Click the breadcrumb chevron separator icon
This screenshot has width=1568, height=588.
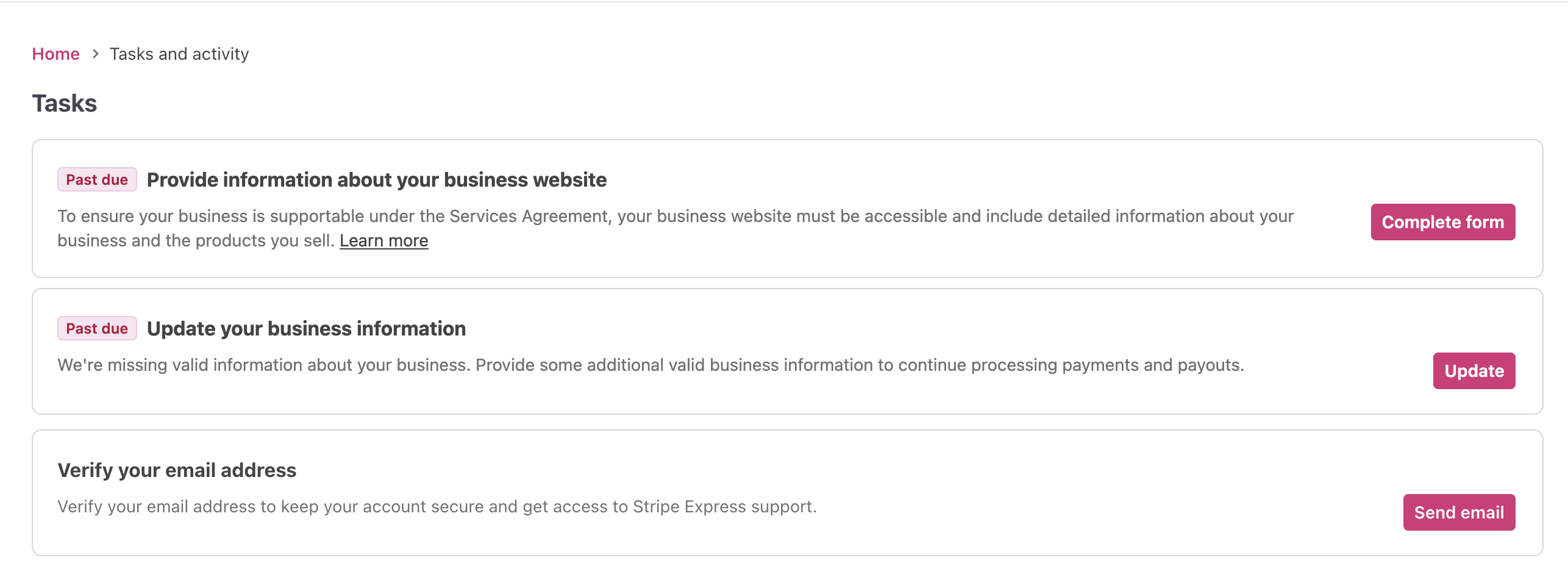coord(95,54)
